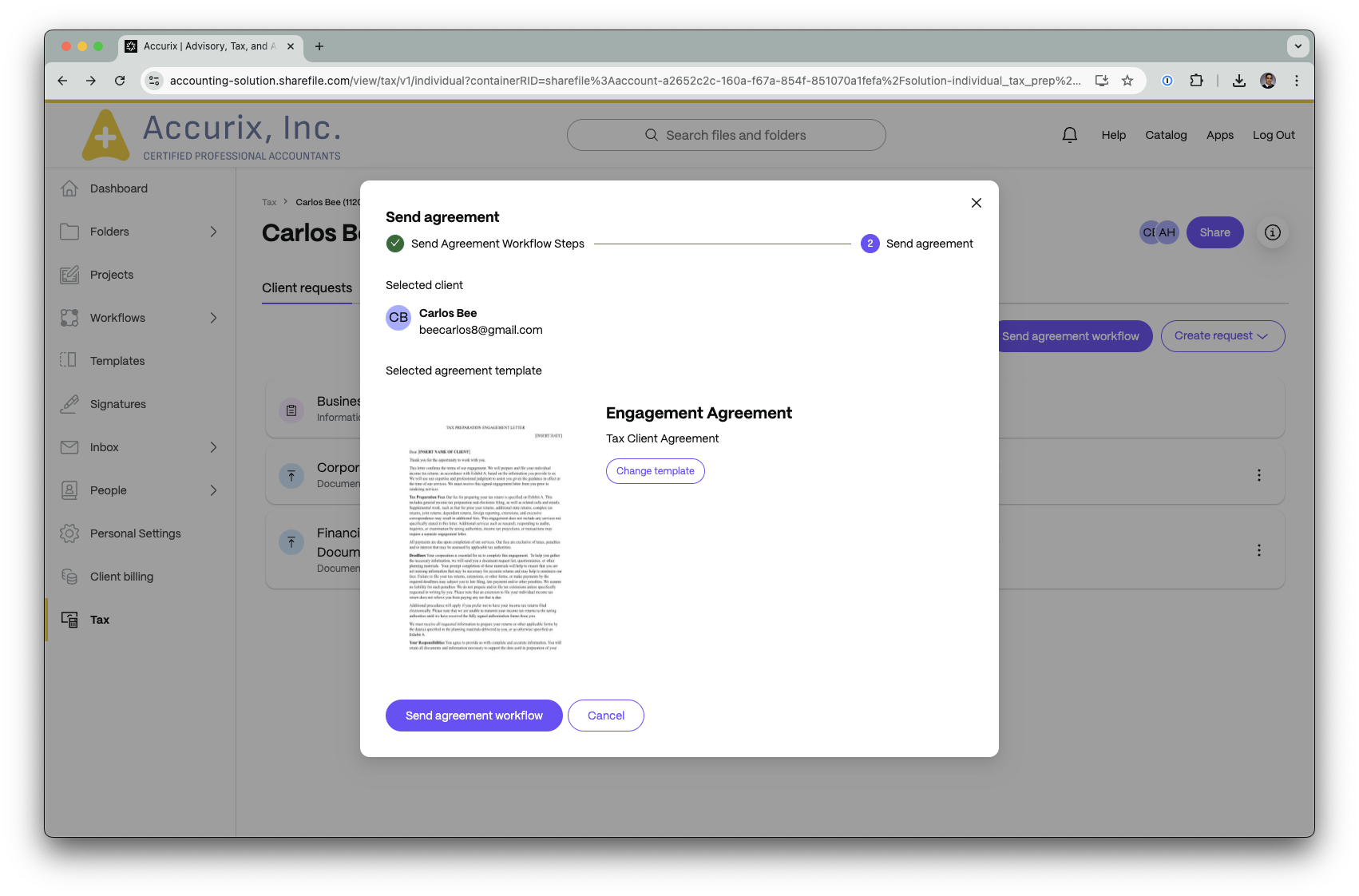Reload the browser page
This screenshot has height=896, width=1359.
[120, 81]
